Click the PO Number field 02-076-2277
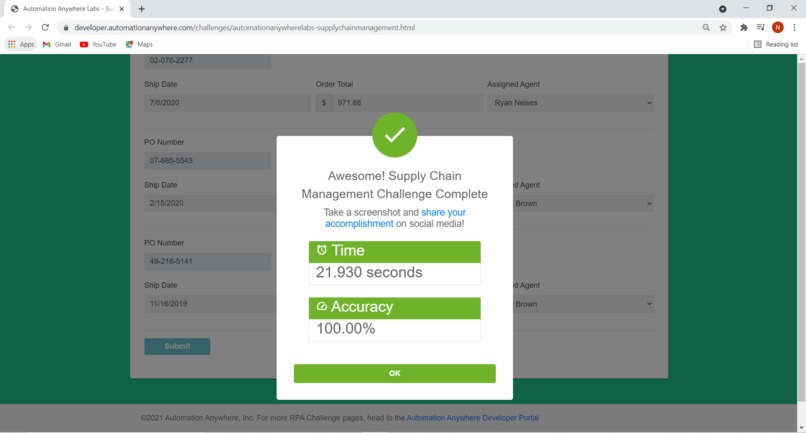806x433 pixels. (208, 61)
